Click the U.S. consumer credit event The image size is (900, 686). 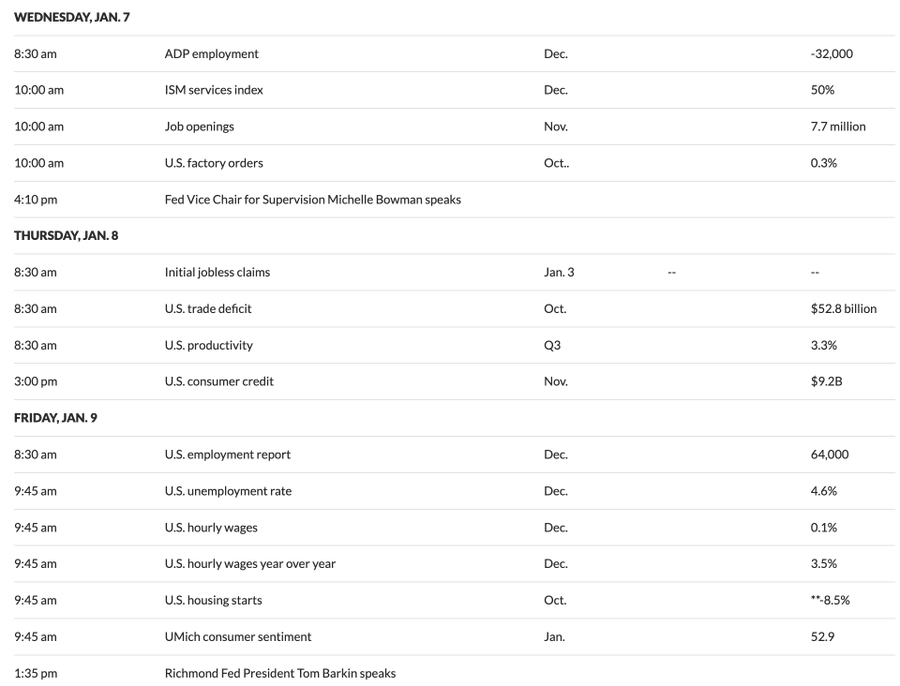219,381
